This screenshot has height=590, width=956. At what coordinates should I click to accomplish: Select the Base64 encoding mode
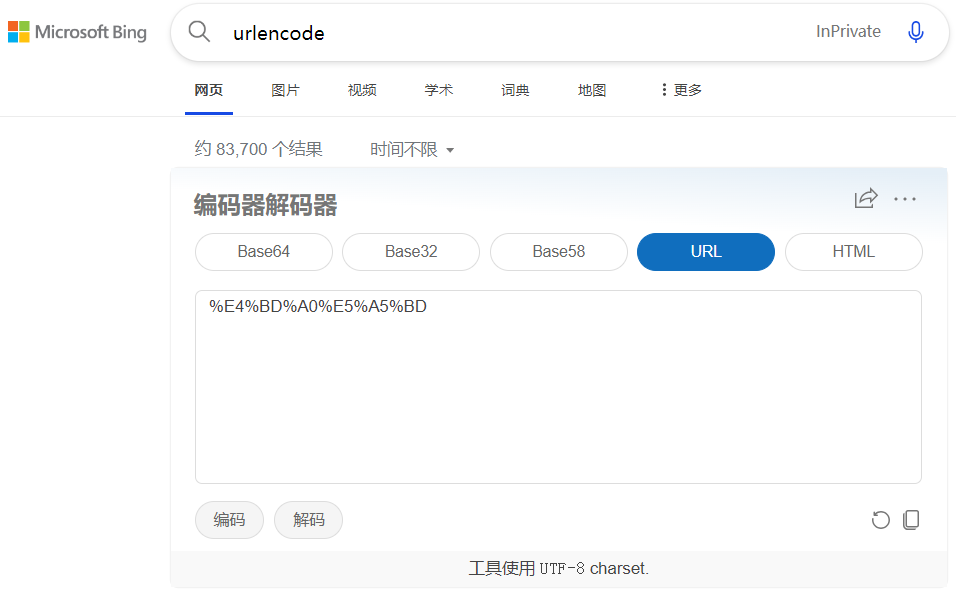[x=263, y=252]
